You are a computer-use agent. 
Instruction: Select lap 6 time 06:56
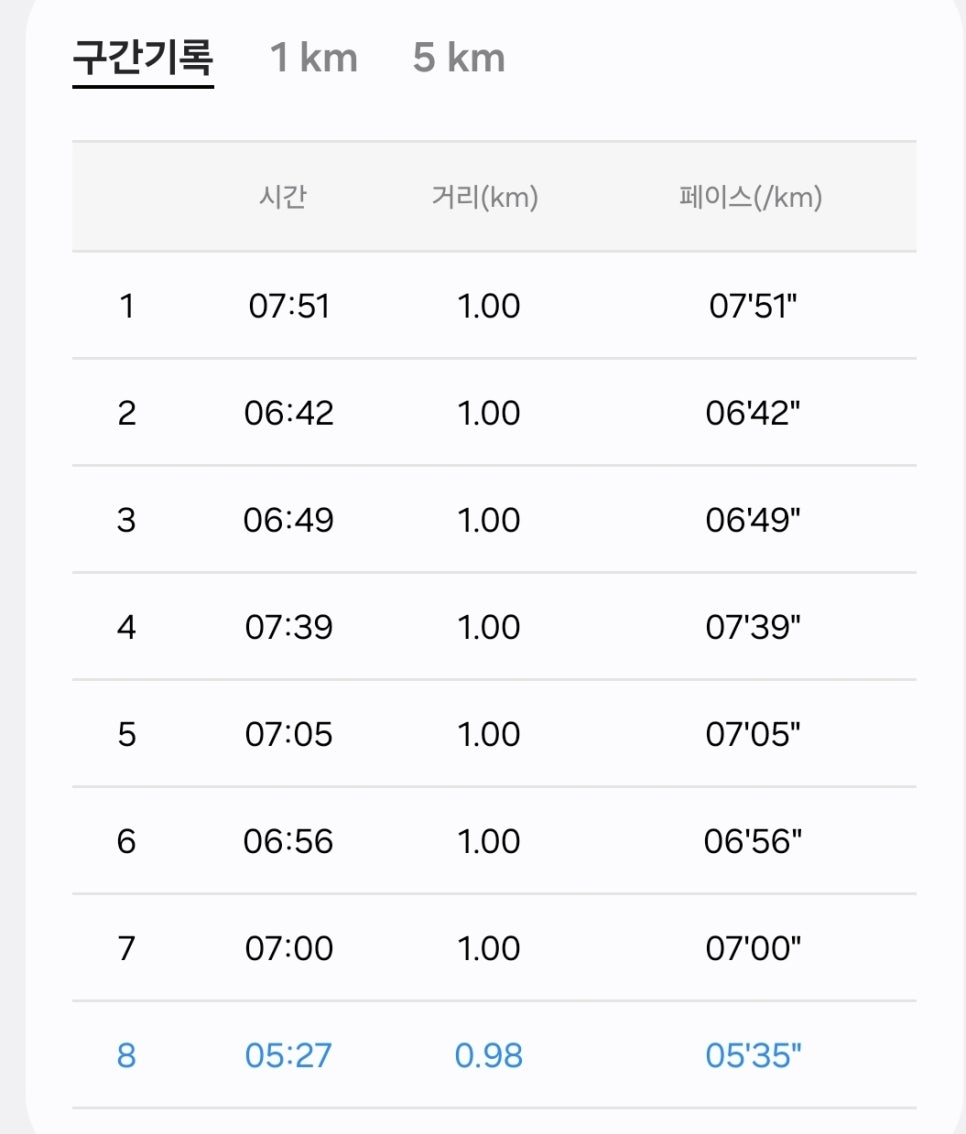(288, 841)
